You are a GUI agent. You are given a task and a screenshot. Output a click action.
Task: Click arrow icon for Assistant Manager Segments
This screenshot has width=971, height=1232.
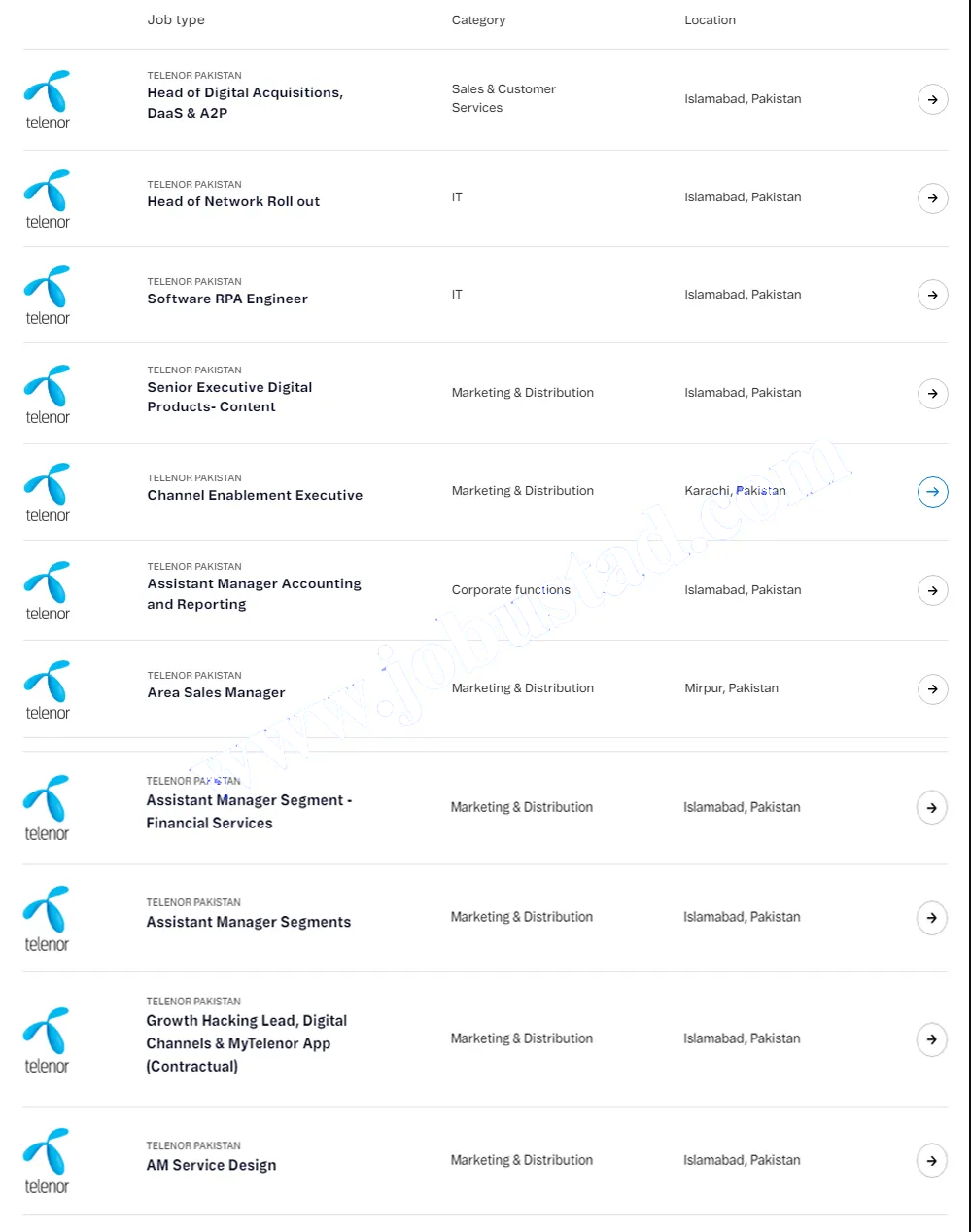(931, 918)
